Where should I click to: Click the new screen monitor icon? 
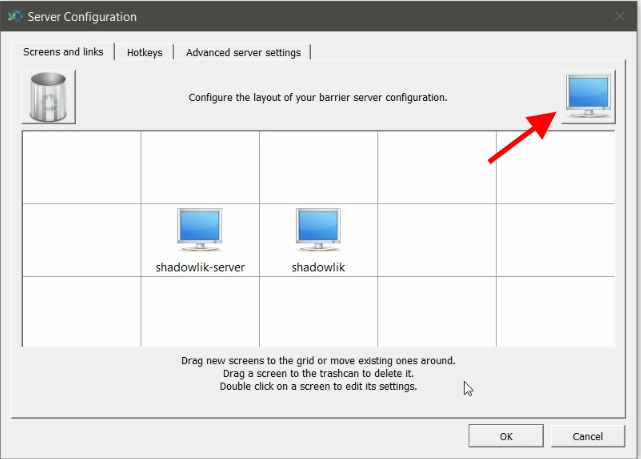click(588, 97)
